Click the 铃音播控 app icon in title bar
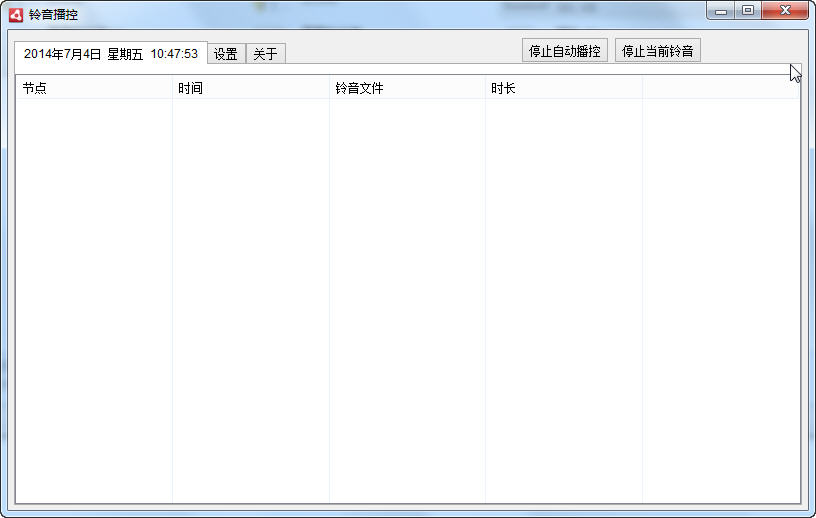This screenshot has height=518, width=816. click(x=16, y=14)
